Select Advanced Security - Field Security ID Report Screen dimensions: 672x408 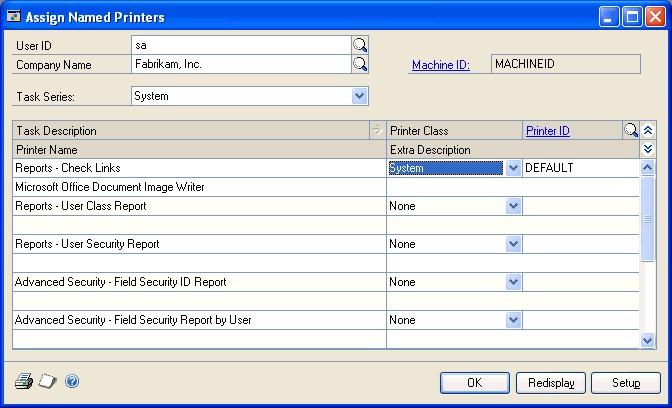200,282
